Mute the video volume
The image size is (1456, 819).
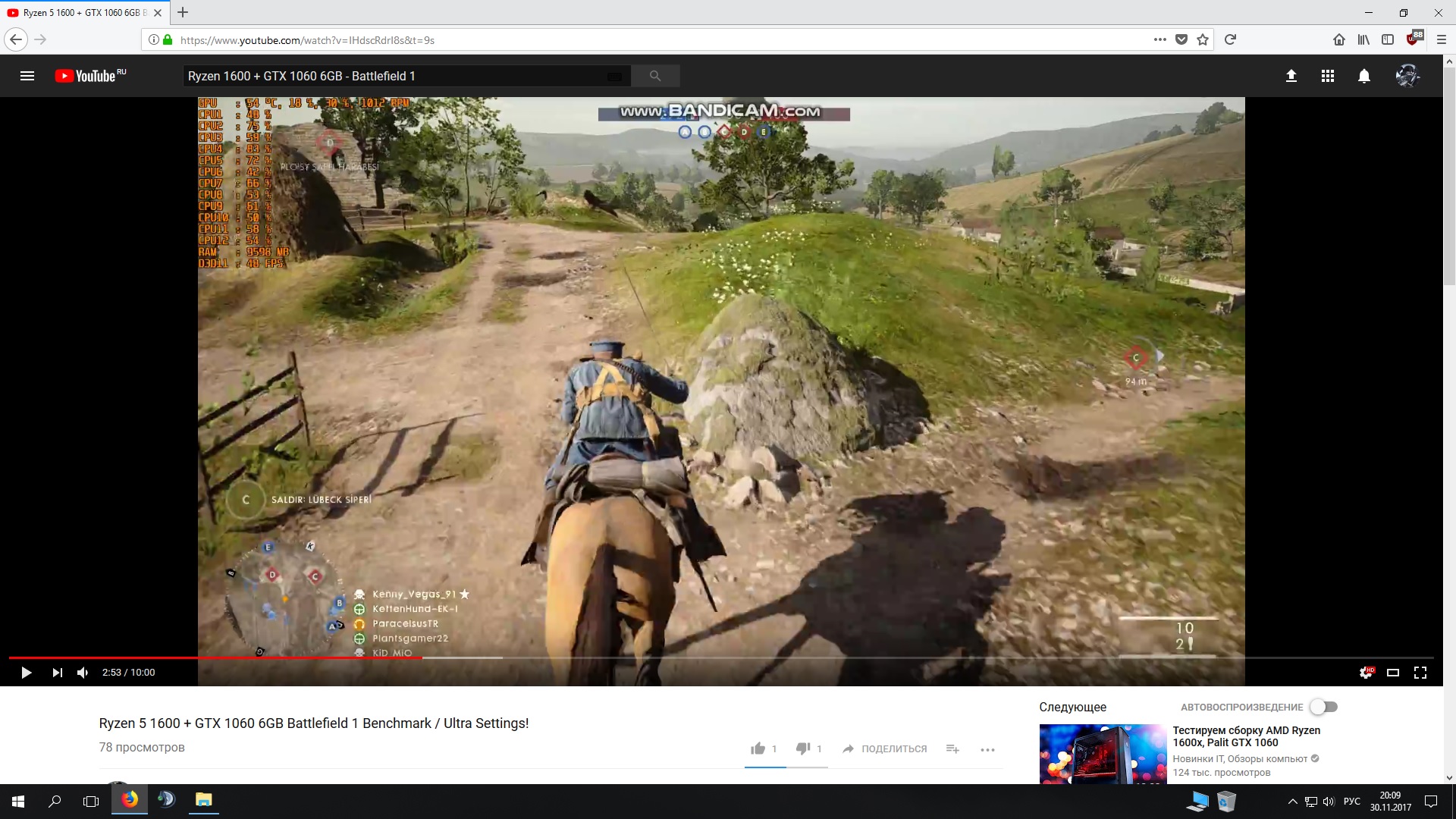83,673
